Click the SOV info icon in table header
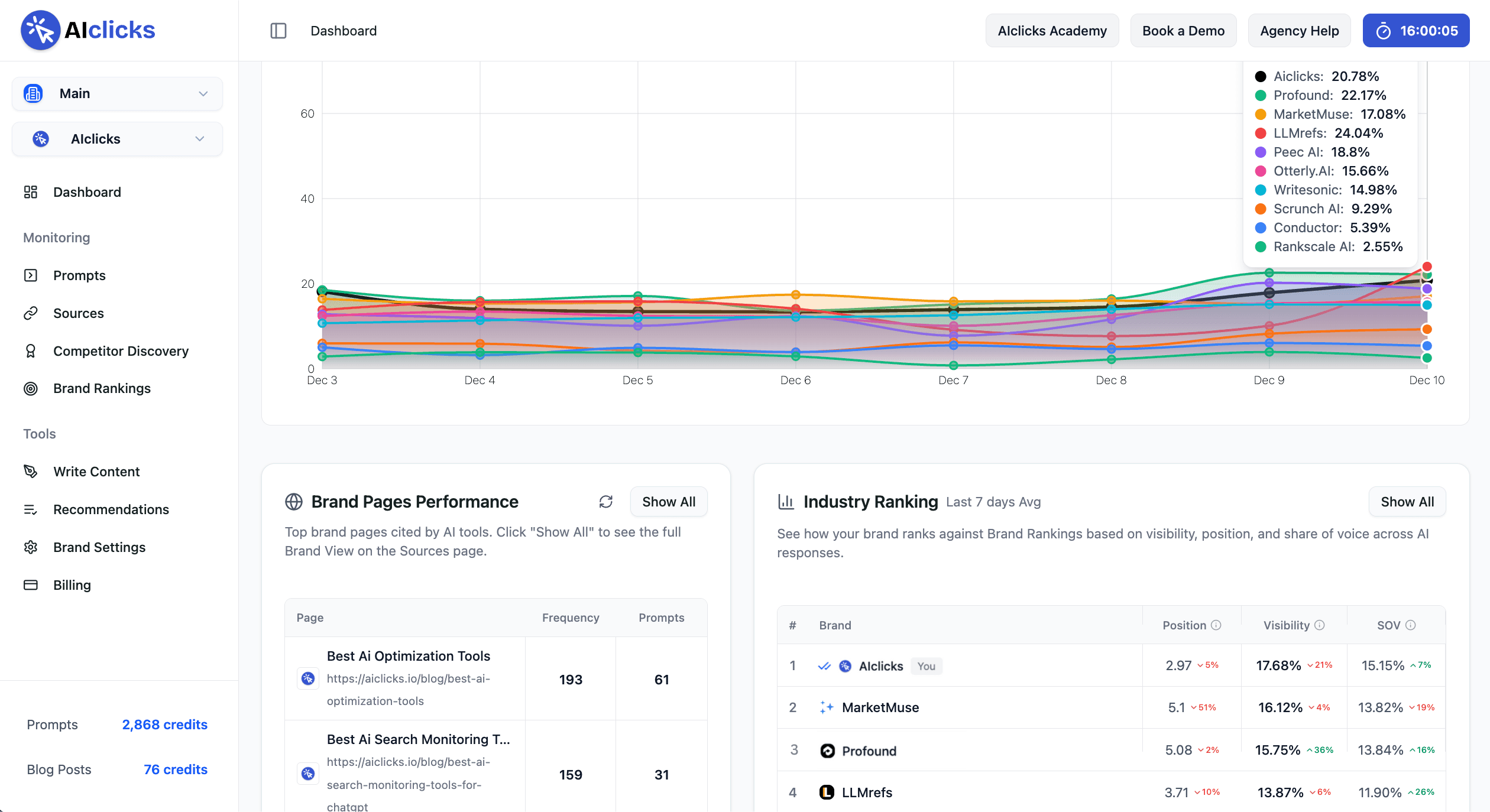This screenshot has width=1490, height=812. (1410, 625)
